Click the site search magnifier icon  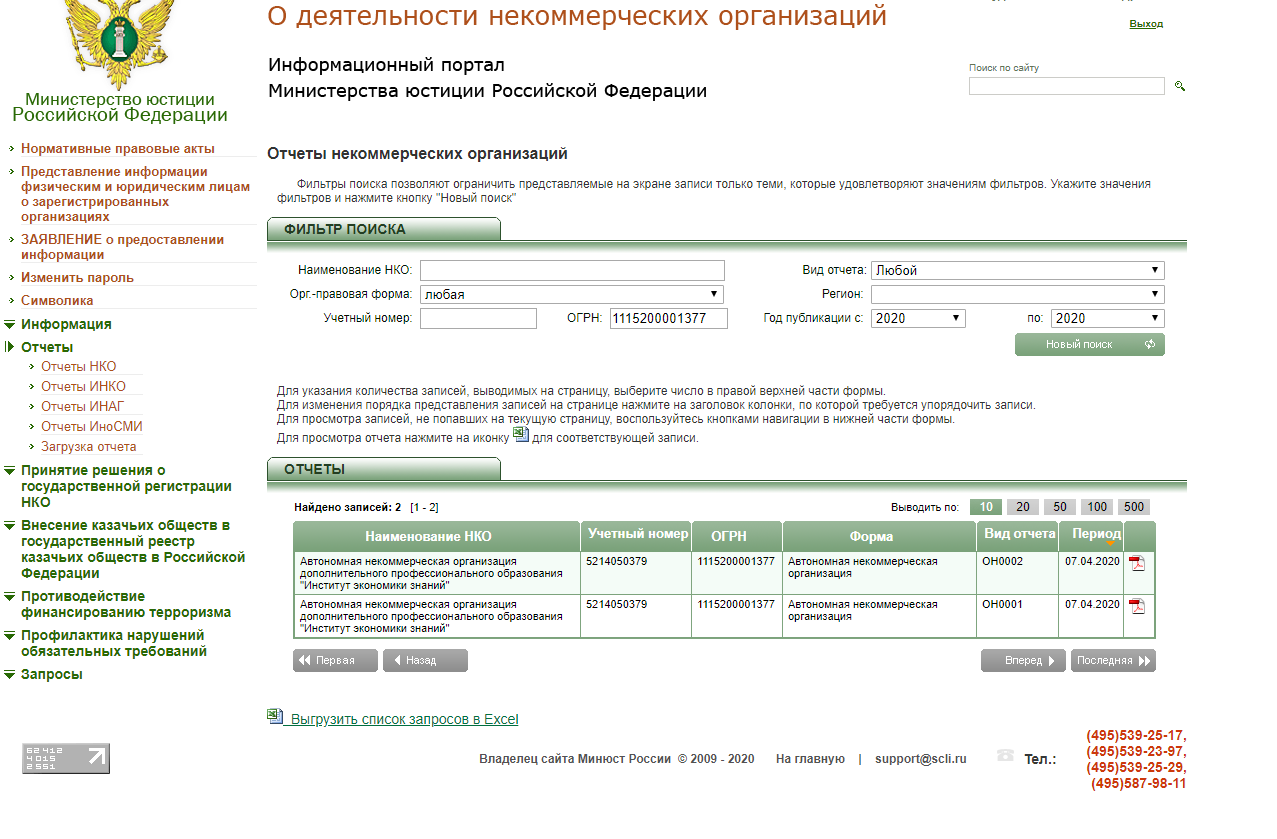tap(1180, 87)
